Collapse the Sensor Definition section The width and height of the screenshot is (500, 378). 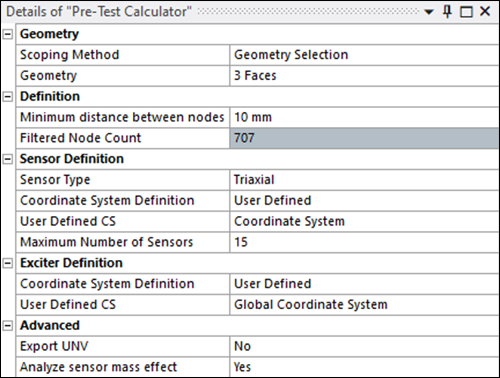8,159
